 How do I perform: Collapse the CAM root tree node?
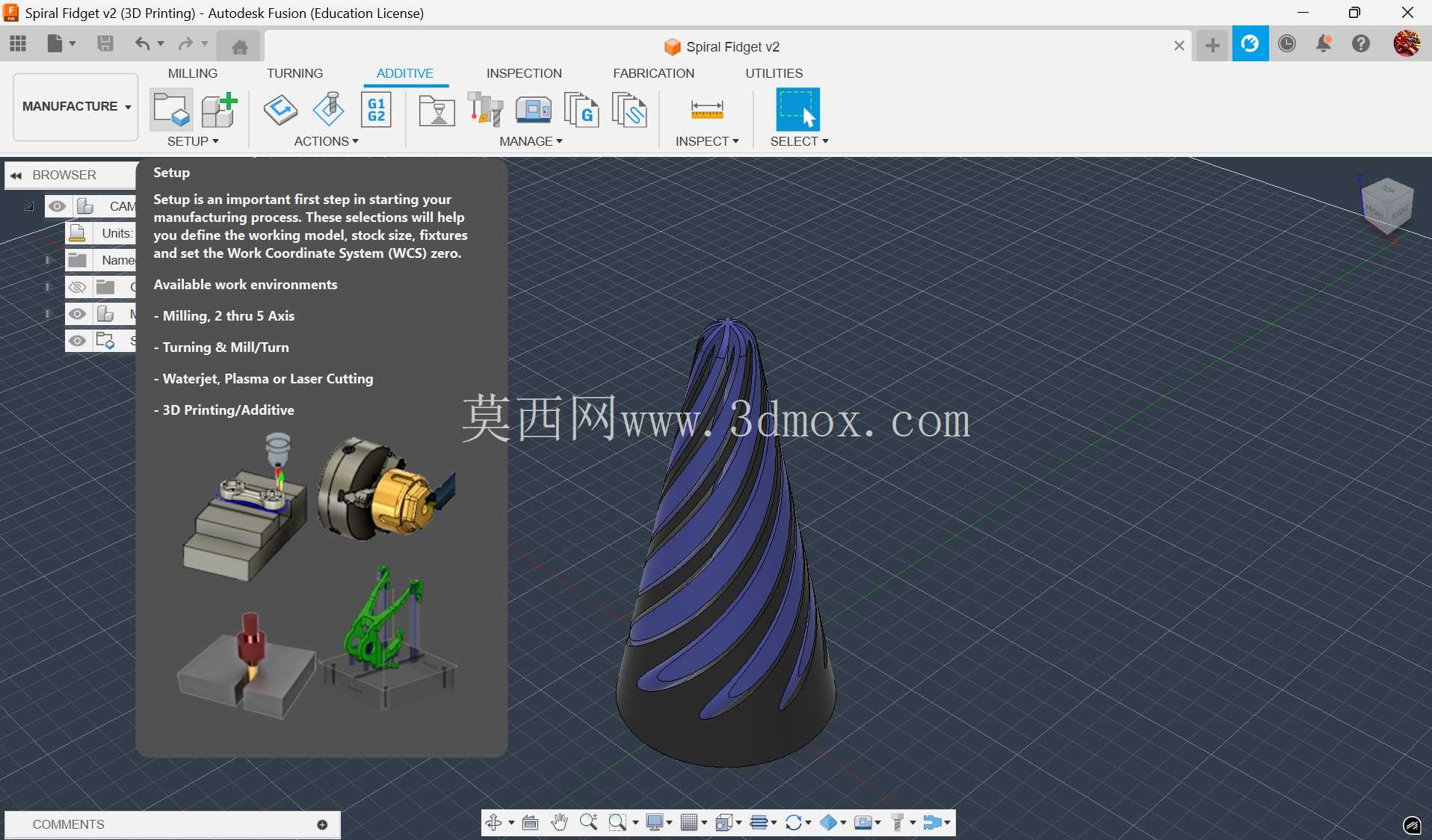[29, 206]
